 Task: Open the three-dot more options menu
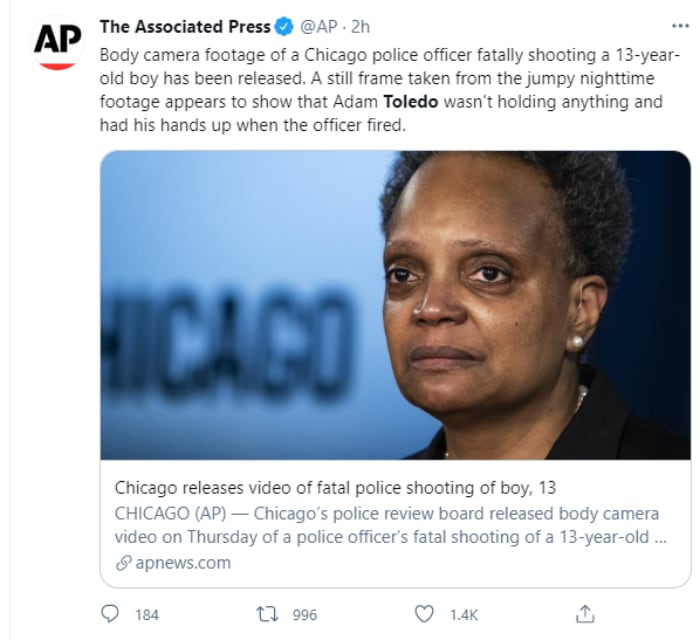point(680,26)
